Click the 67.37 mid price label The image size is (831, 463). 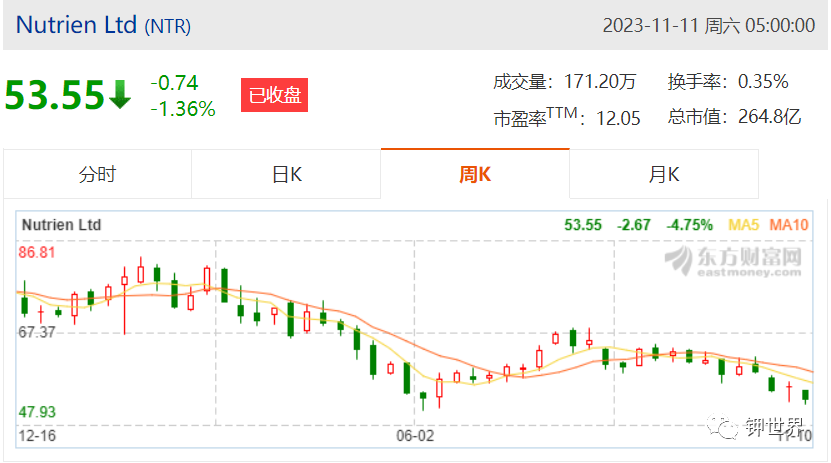click(37, 333)
